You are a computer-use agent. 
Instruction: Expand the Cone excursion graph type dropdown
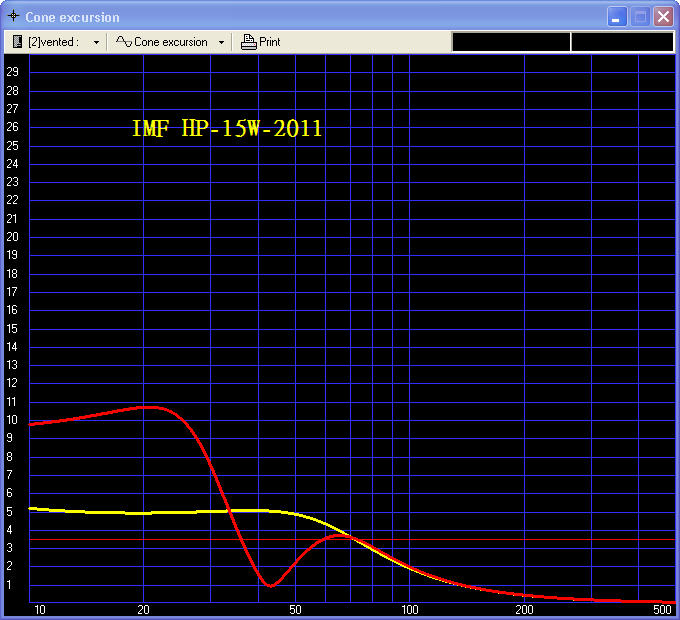pyautogui.click(x=221, y=42)
